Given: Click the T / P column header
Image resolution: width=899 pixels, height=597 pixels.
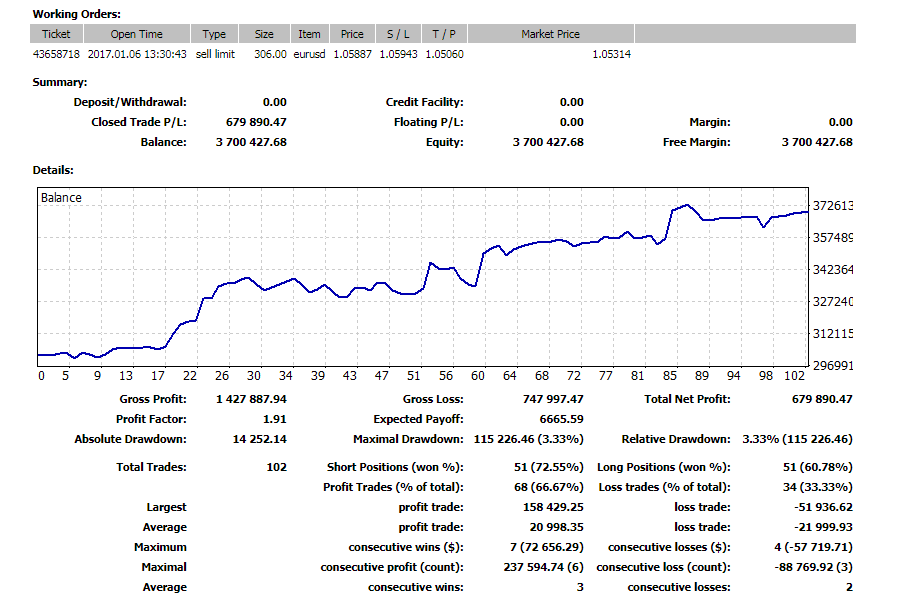Looking at the screenshot, I should (x=443, y=34).
